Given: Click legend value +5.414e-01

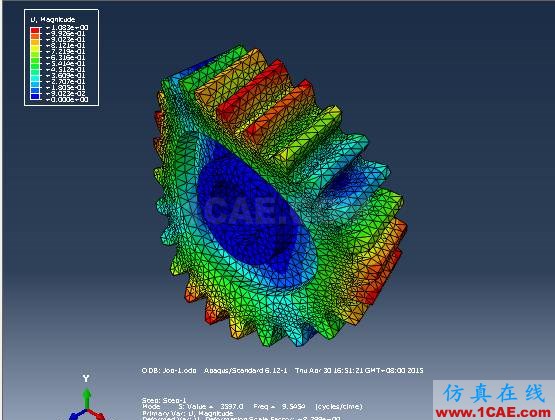Looking at the screenshot, I should pos(65,64).
